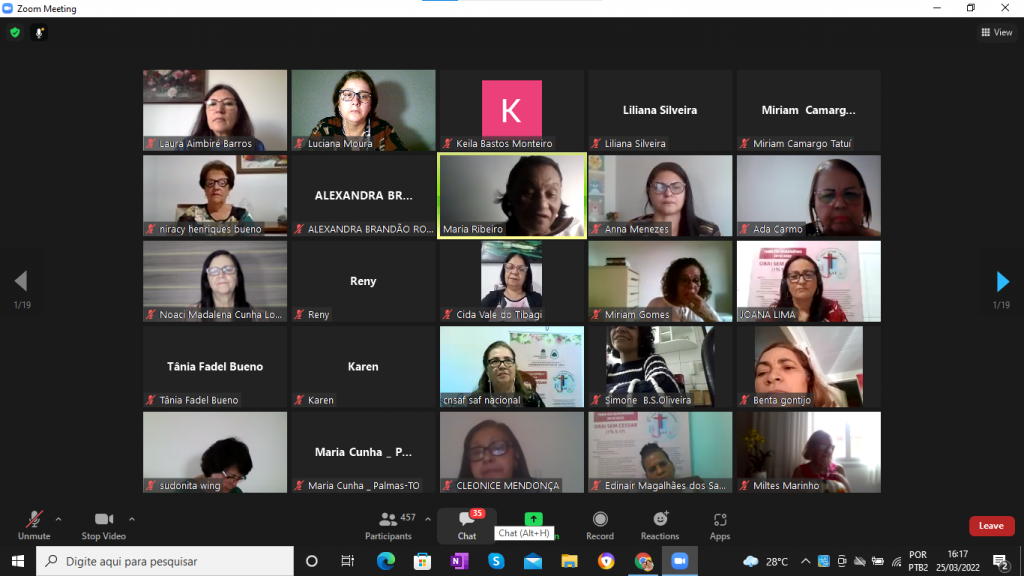Go to next page of participants

coord(1003,282)
